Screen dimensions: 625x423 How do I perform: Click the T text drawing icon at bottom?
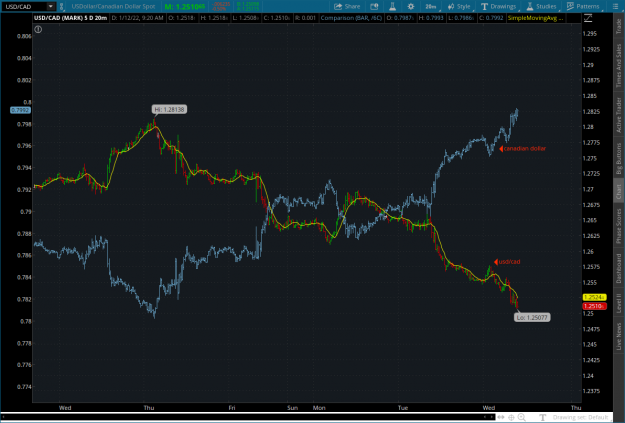(x=542, y=417)
